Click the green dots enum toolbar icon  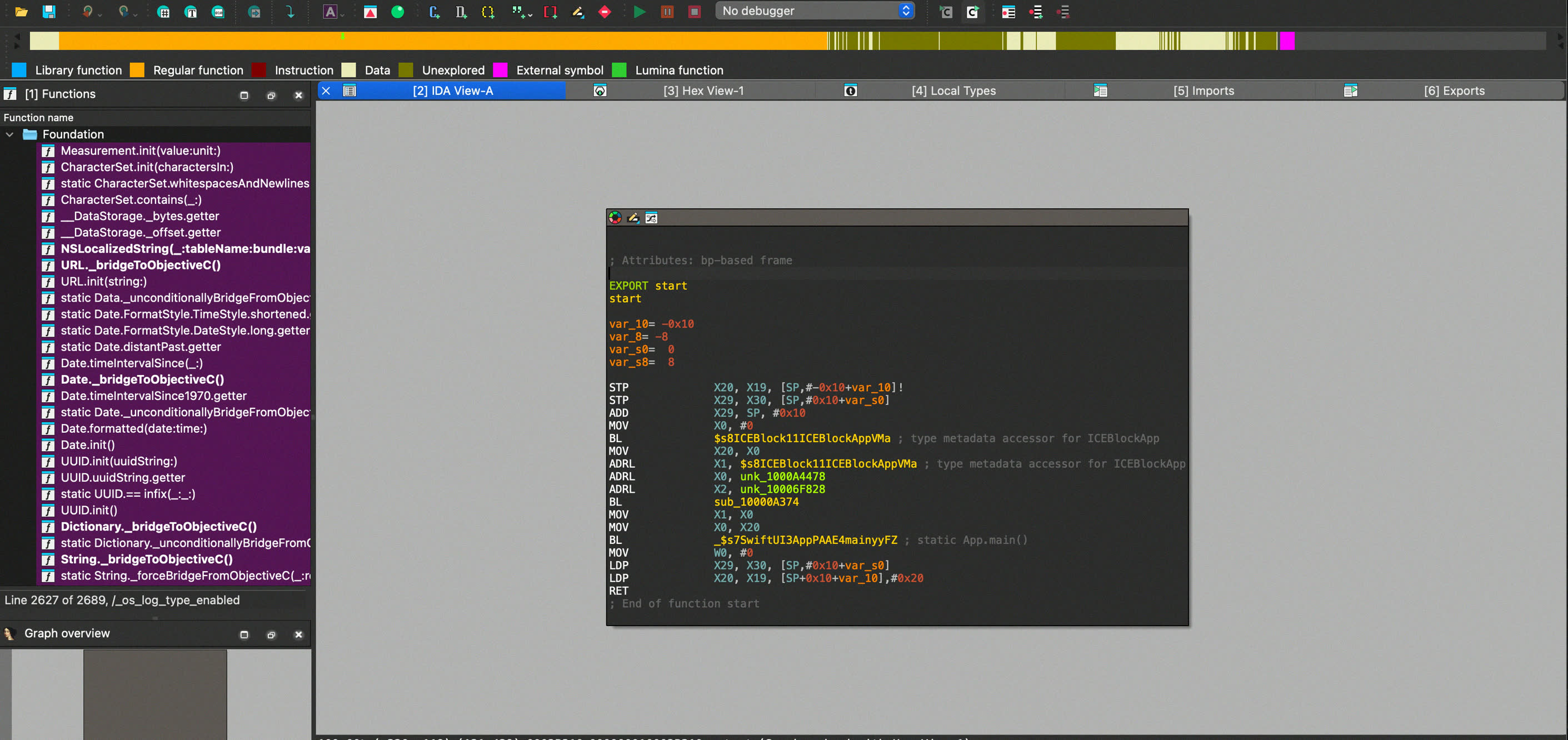[x=517, y=12]
